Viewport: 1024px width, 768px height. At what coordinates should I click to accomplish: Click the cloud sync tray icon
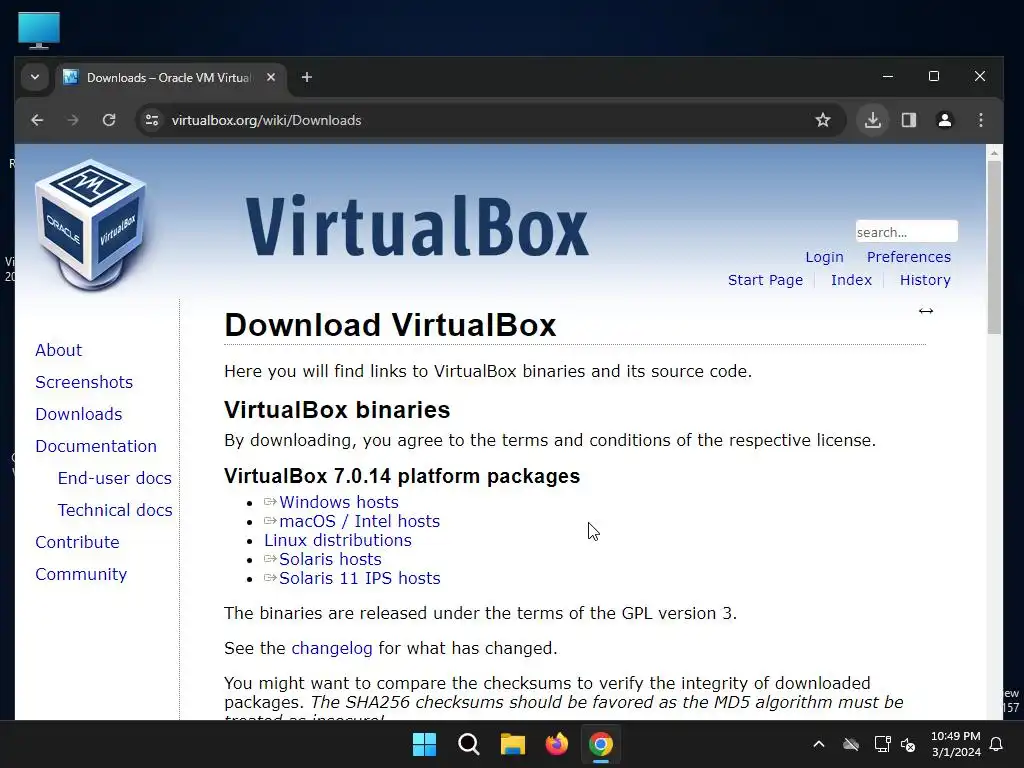point(851,744)
